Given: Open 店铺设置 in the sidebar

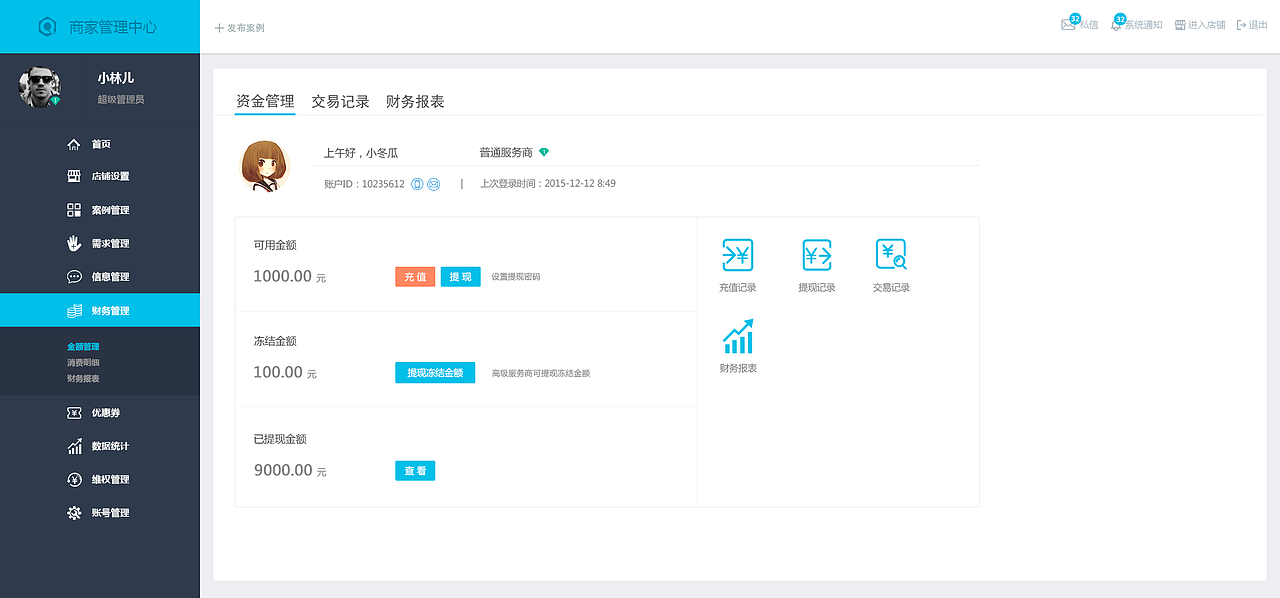Looking at the screenshot, I should [100, 177].
